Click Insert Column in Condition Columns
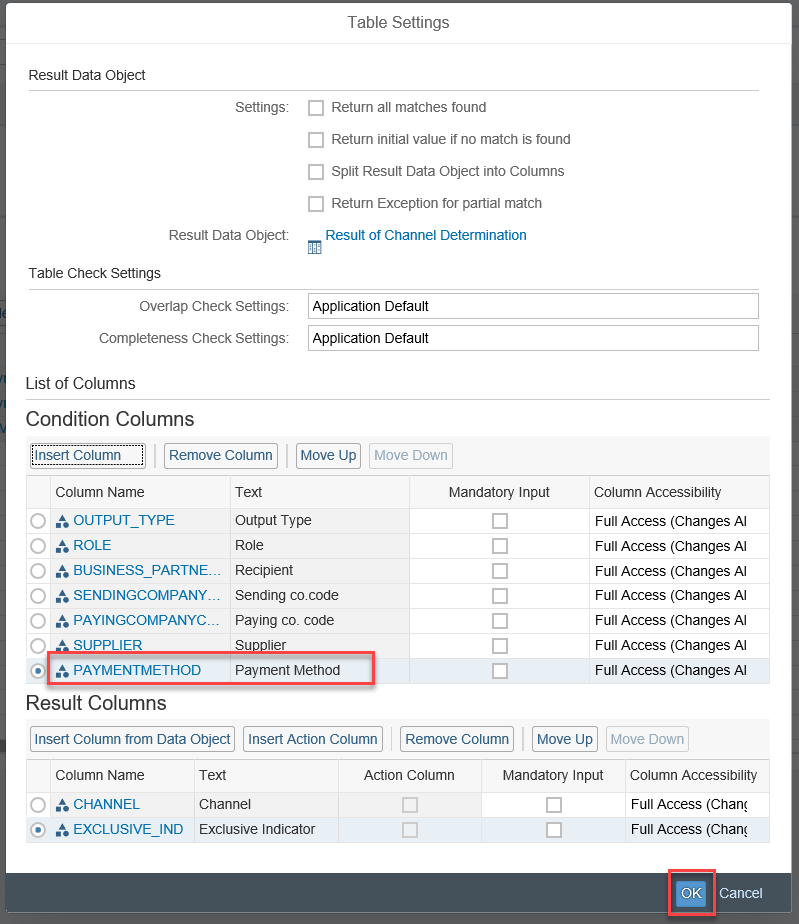Image resolution: width=799 pixels, height=924 pixels. click(88, 456)
